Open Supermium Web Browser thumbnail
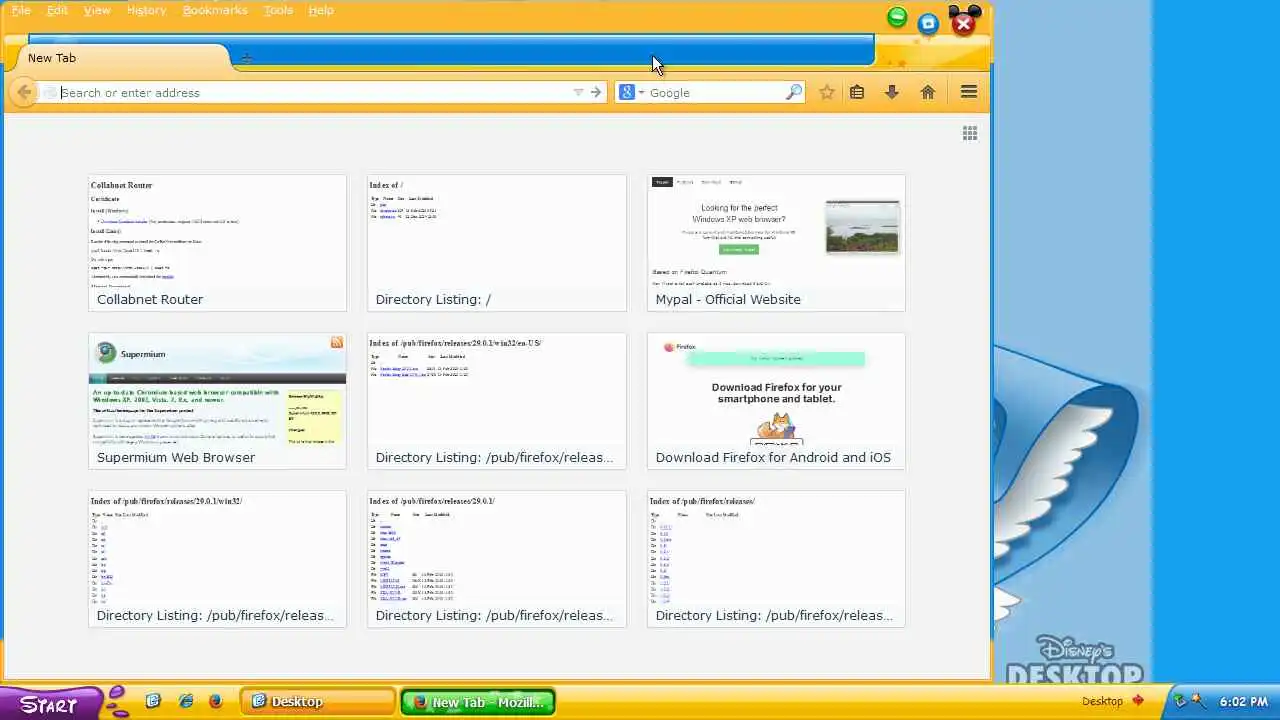 pyautogui.click(x=218, y=401)
